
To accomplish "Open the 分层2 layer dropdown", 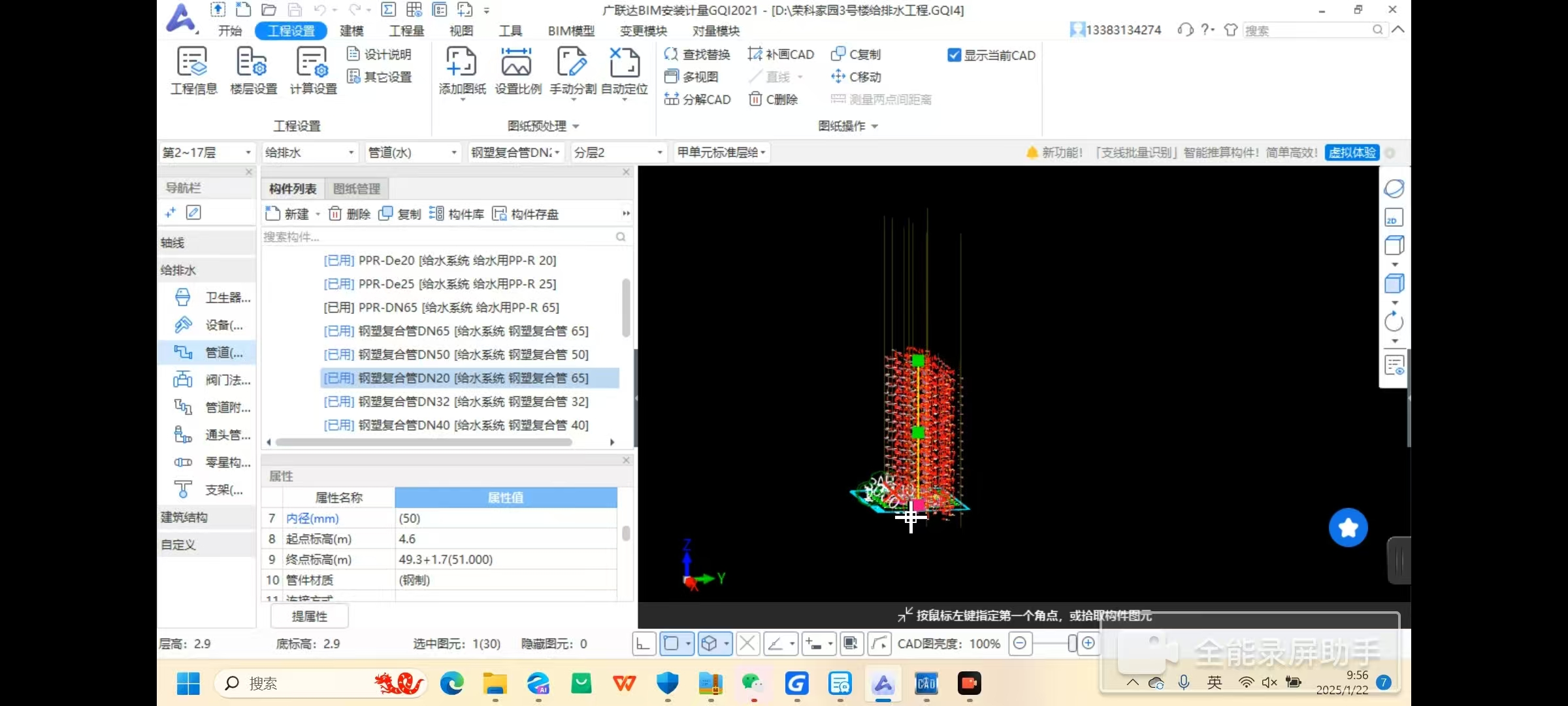I will (619, 152).
